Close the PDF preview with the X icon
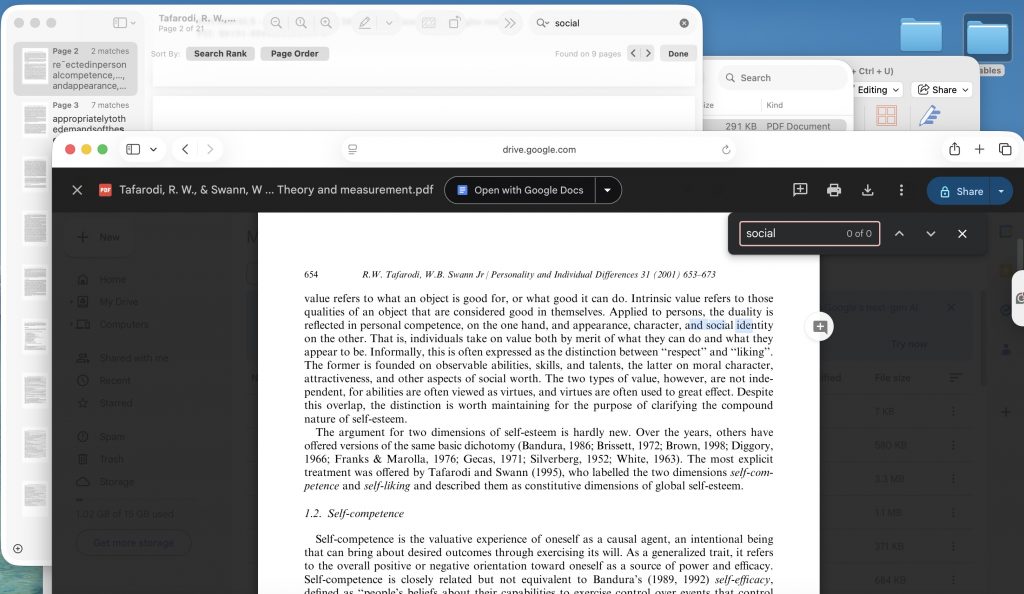 (77, 190)
